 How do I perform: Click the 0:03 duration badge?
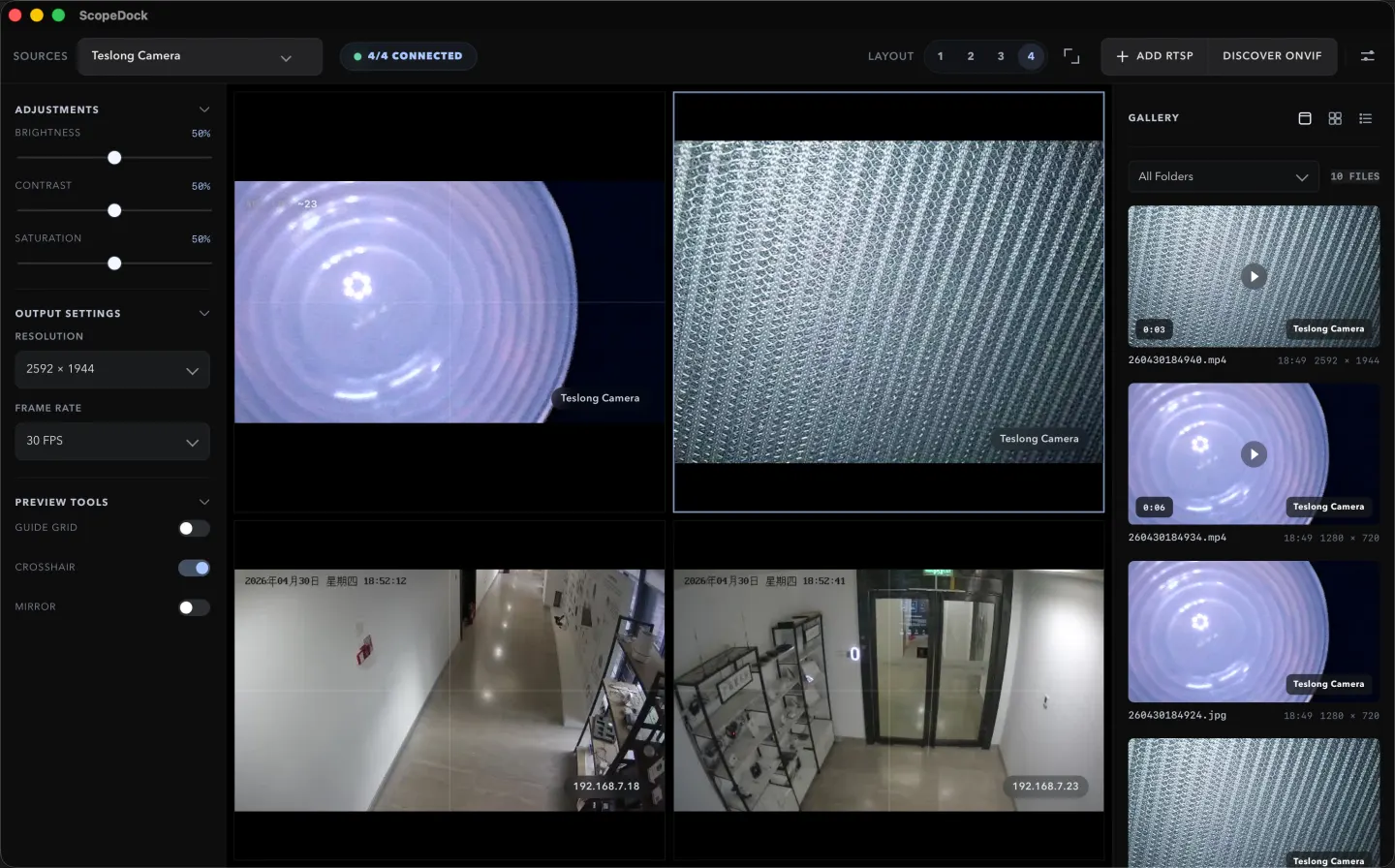pos(1154,329)
